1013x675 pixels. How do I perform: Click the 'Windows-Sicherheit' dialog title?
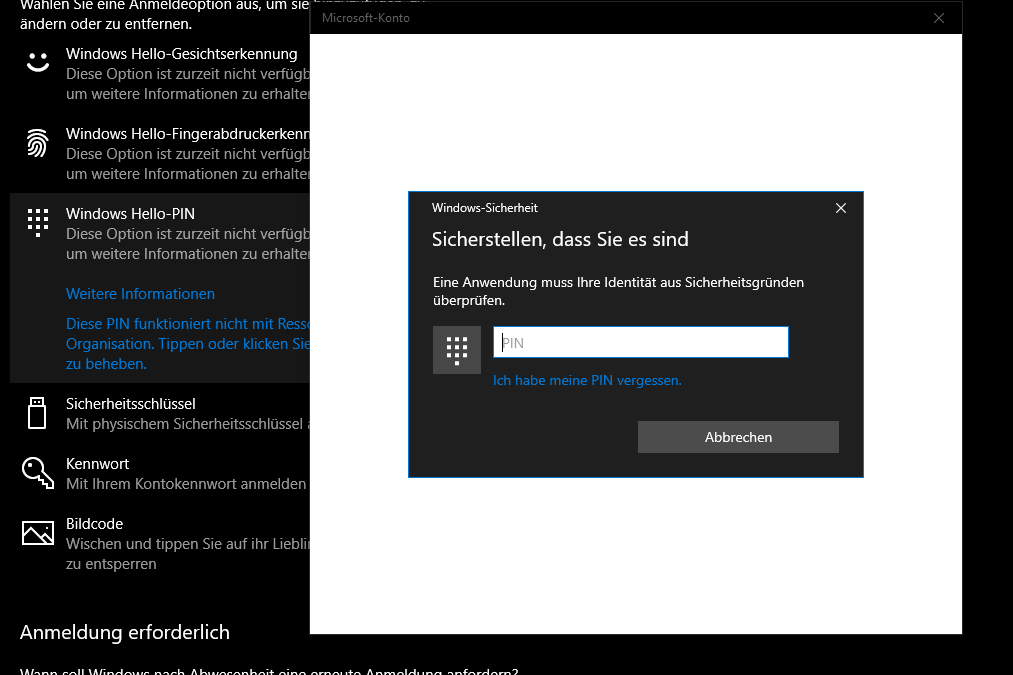(485, 208)
